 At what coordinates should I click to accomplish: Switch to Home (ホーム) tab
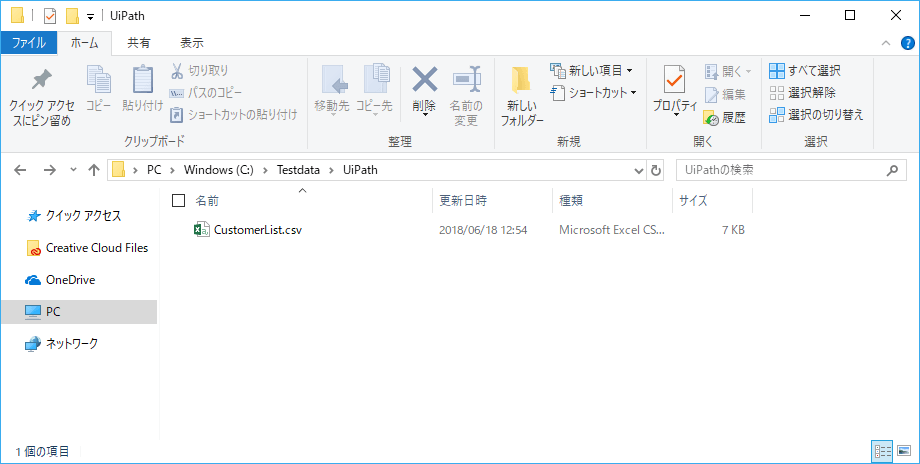[x=84, y=43]
